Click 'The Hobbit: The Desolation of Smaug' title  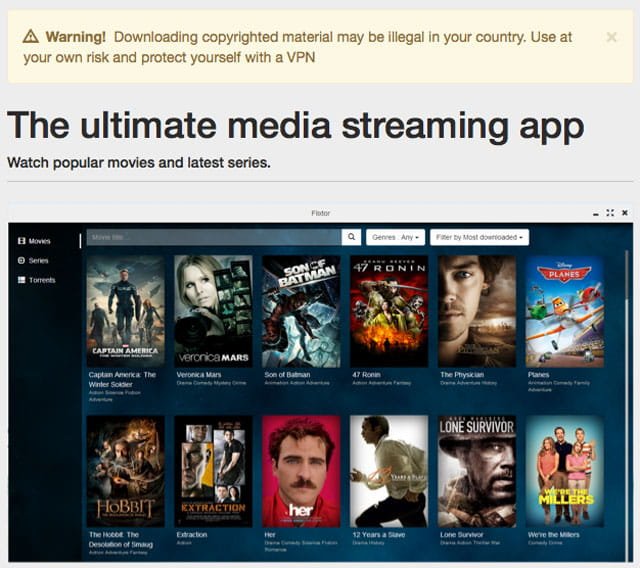click(121, 539)
